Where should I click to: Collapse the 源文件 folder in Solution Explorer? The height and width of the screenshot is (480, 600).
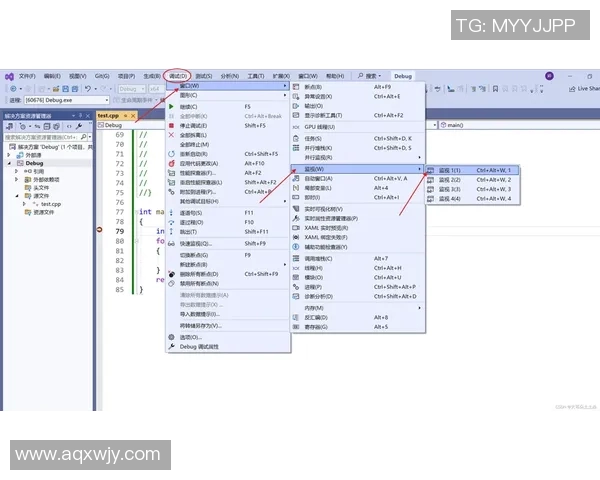tap(17, 196)
